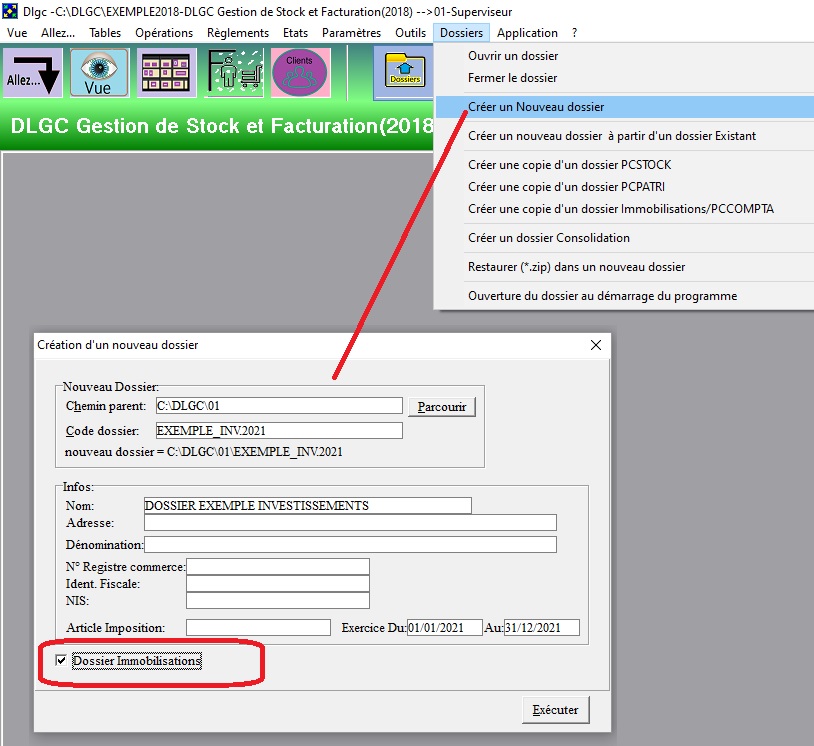Click the Parcourir button
This screenshot has width=814, height=746.
click(442, 406)
